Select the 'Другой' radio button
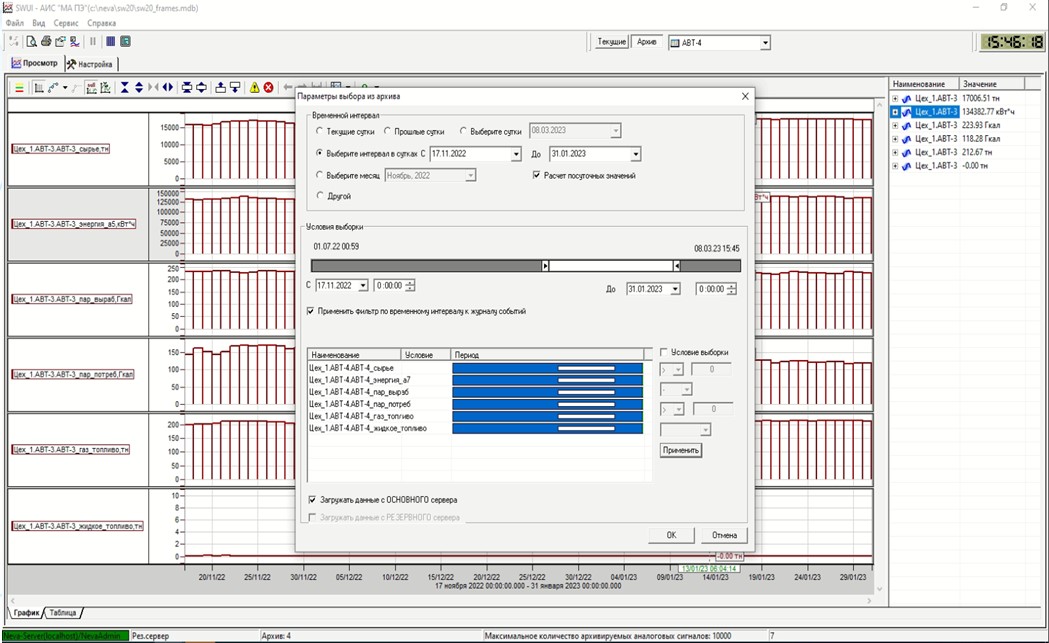Image resolution: width=1049 pixels, height=643 pixels. (320, 195)
